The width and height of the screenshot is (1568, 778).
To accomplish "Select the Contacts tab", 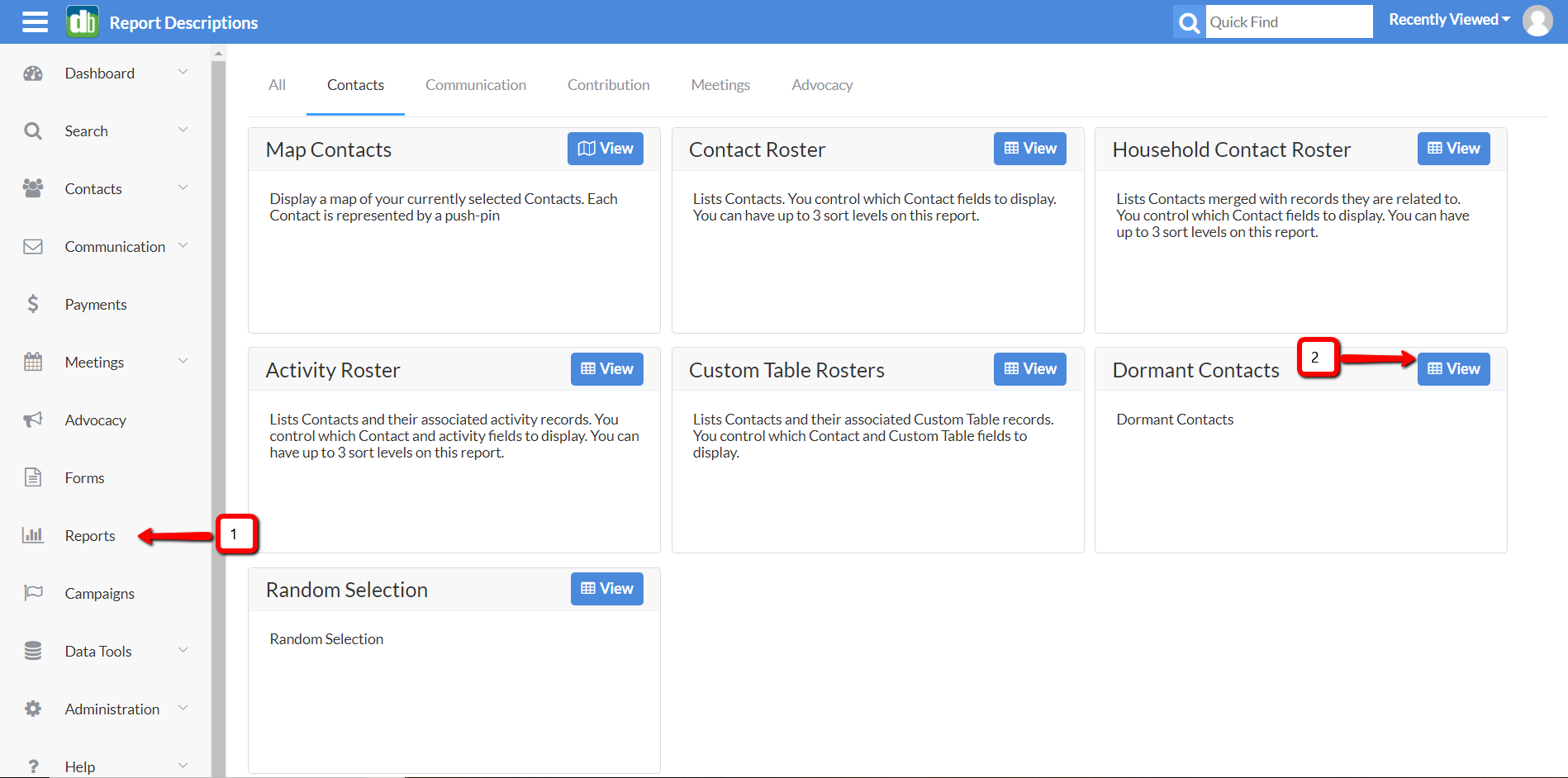I will point(355,85).
